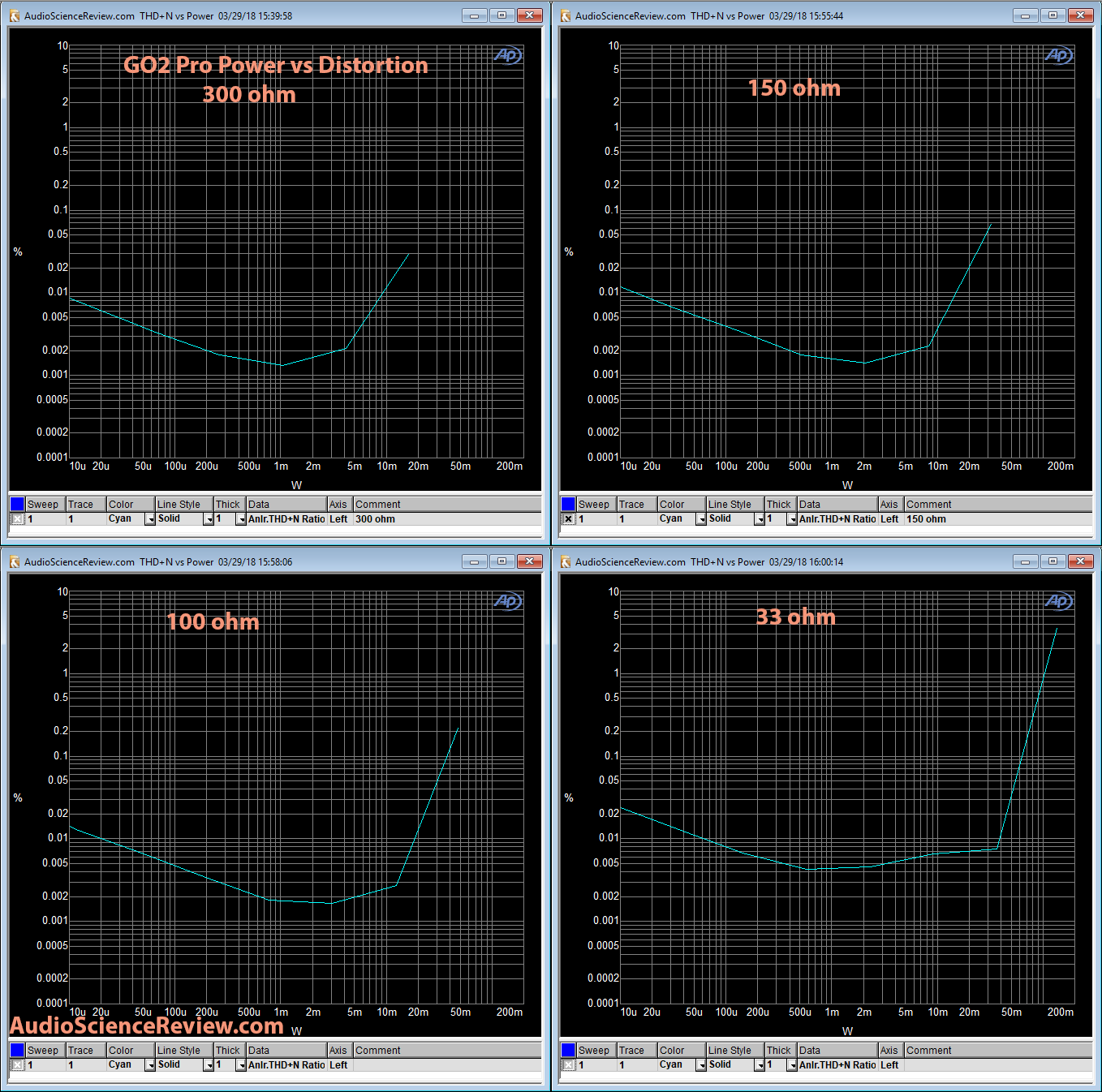Maximize the 100 ohm graph window
Screen dimensions: 1102x1092
[501, 561]
